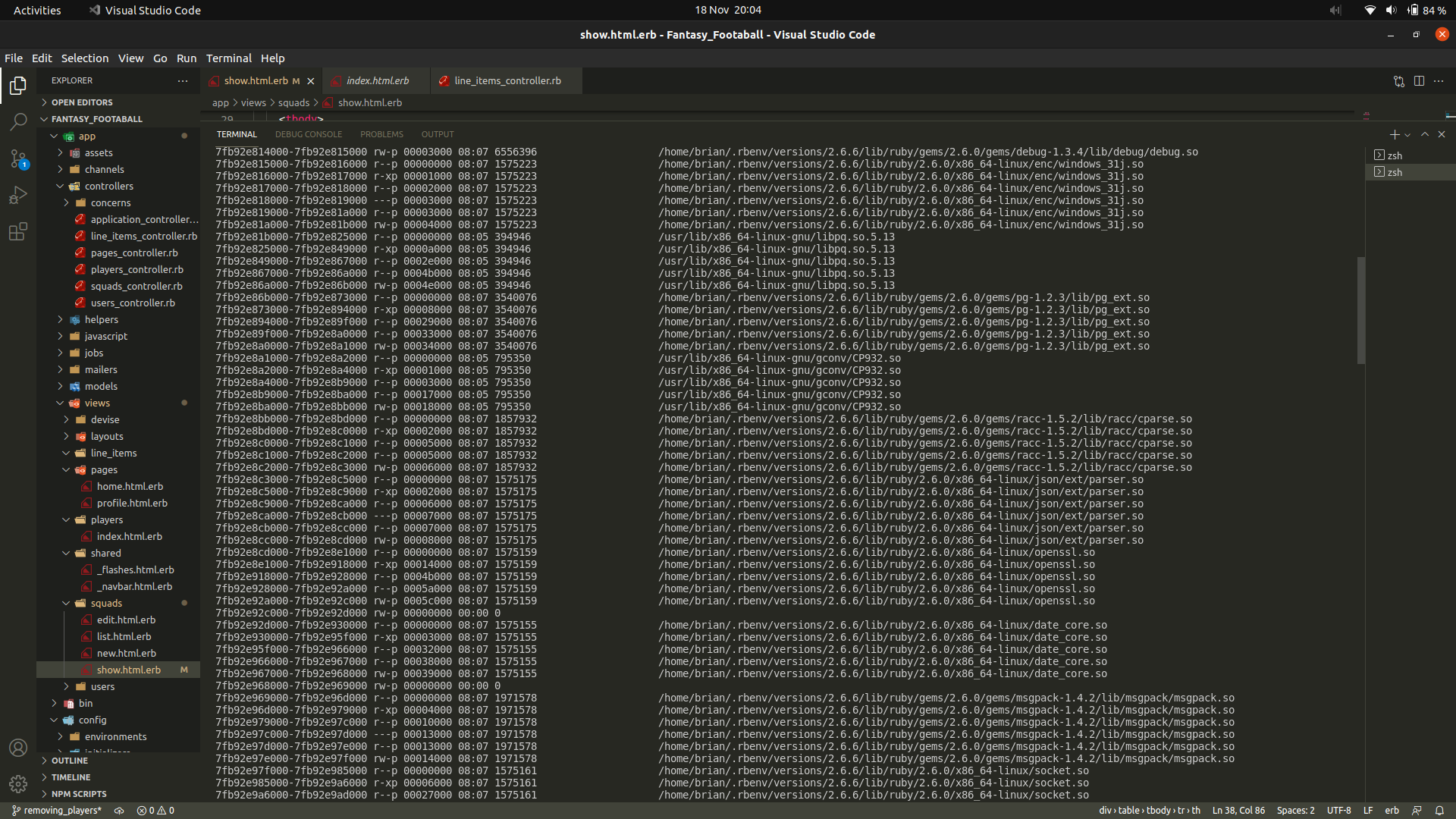1456x819 pixels.
Task: Click the Manage gear icon
Action: coord(18,783)
